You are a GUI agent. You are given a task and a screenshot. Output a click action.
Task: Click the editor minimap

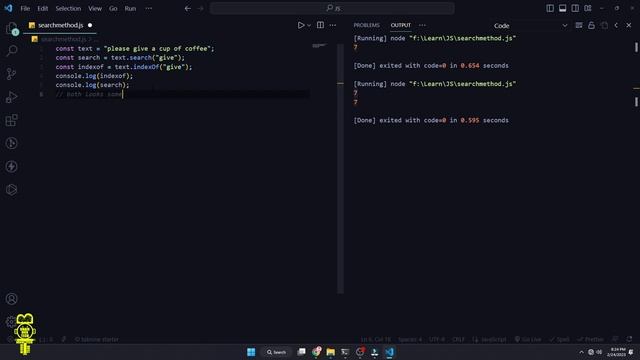click(x=320, y=45)
